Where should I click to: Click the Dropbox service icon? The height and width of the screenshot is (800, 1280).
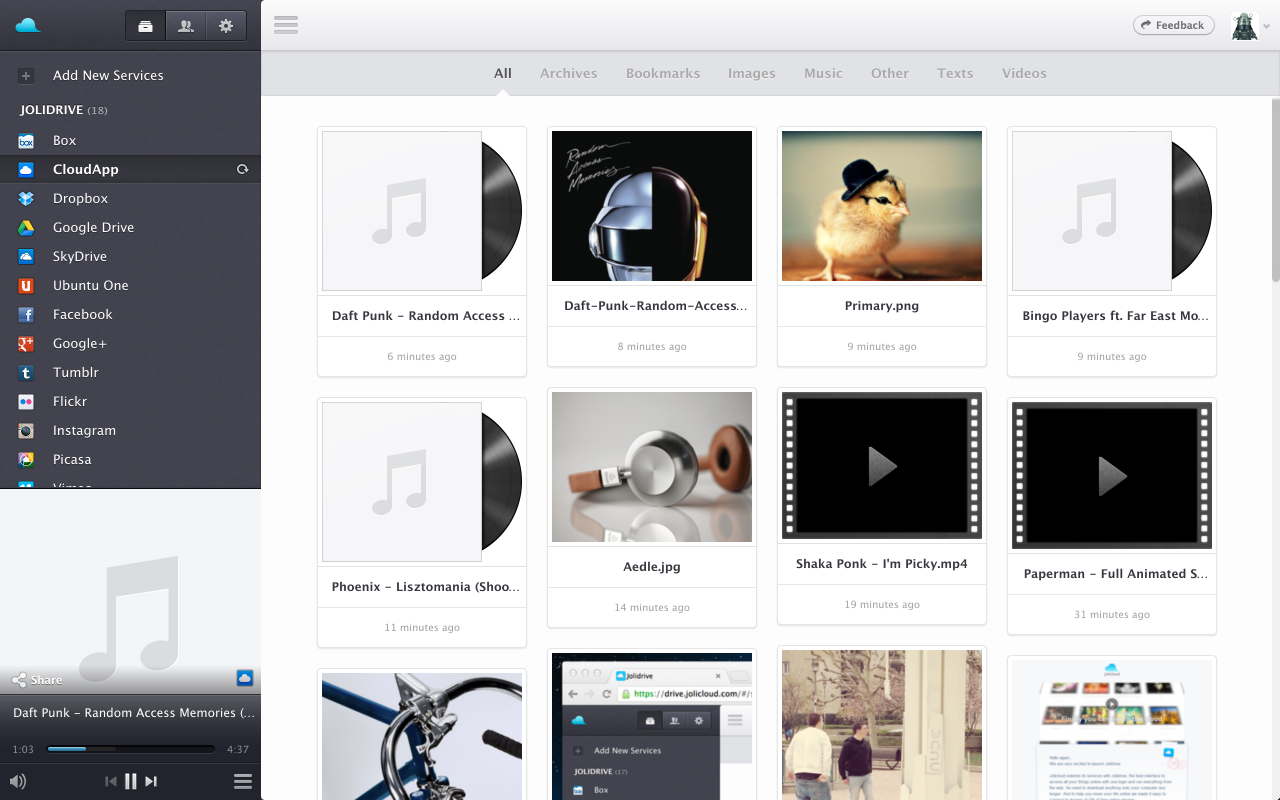pos(27,199)
